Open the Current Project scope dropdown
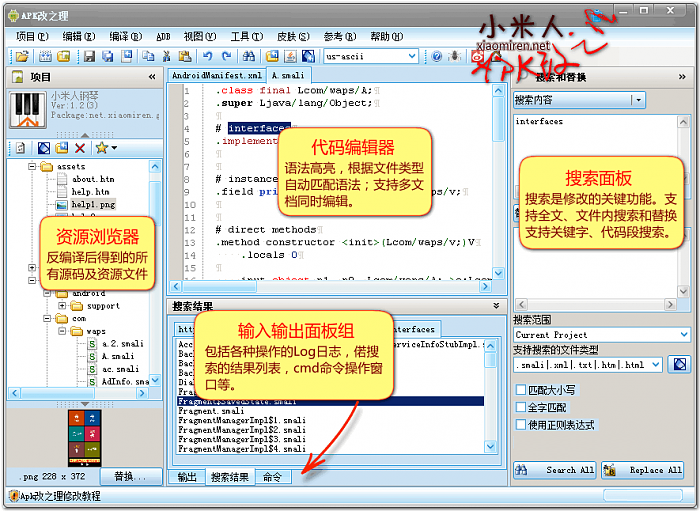The image size is (700, 511). pyautogui.click(x=684, y=334)
